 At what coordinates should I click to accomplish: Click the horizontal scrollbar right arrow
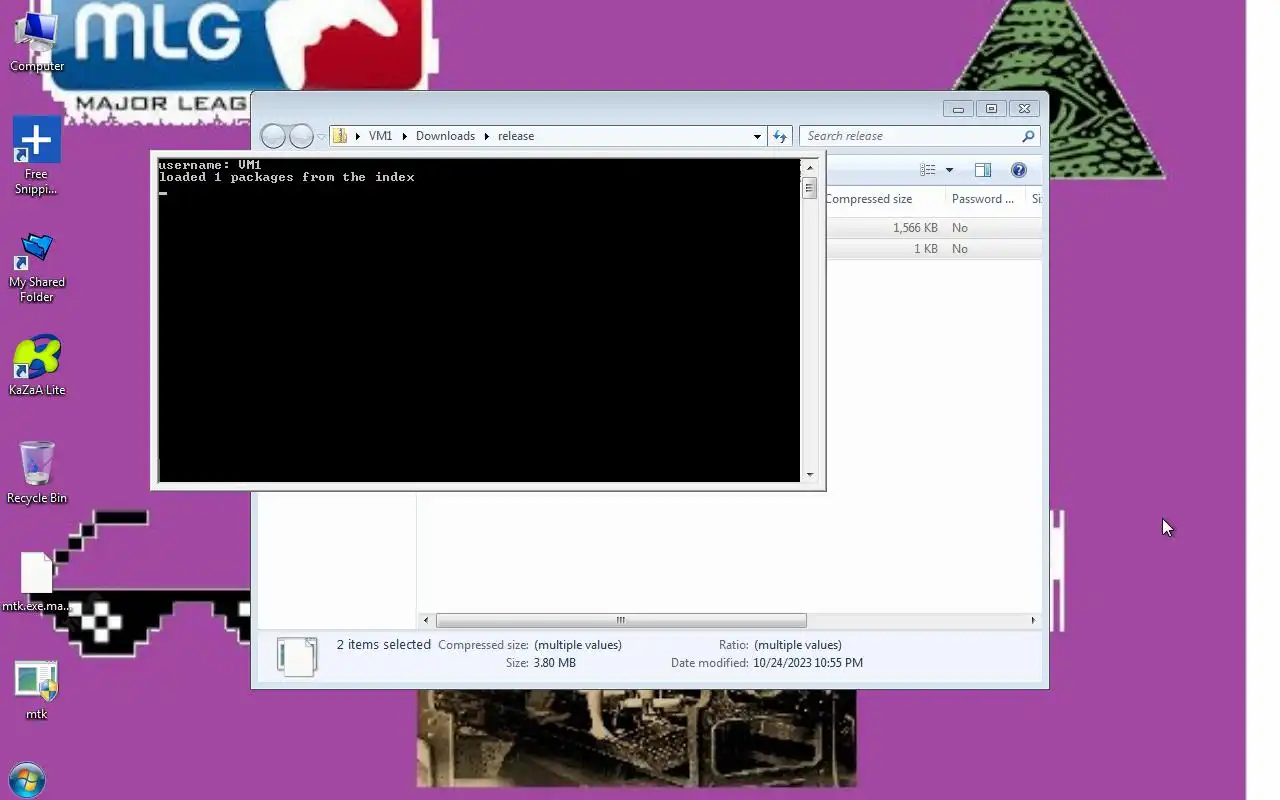click(1033, 620)
